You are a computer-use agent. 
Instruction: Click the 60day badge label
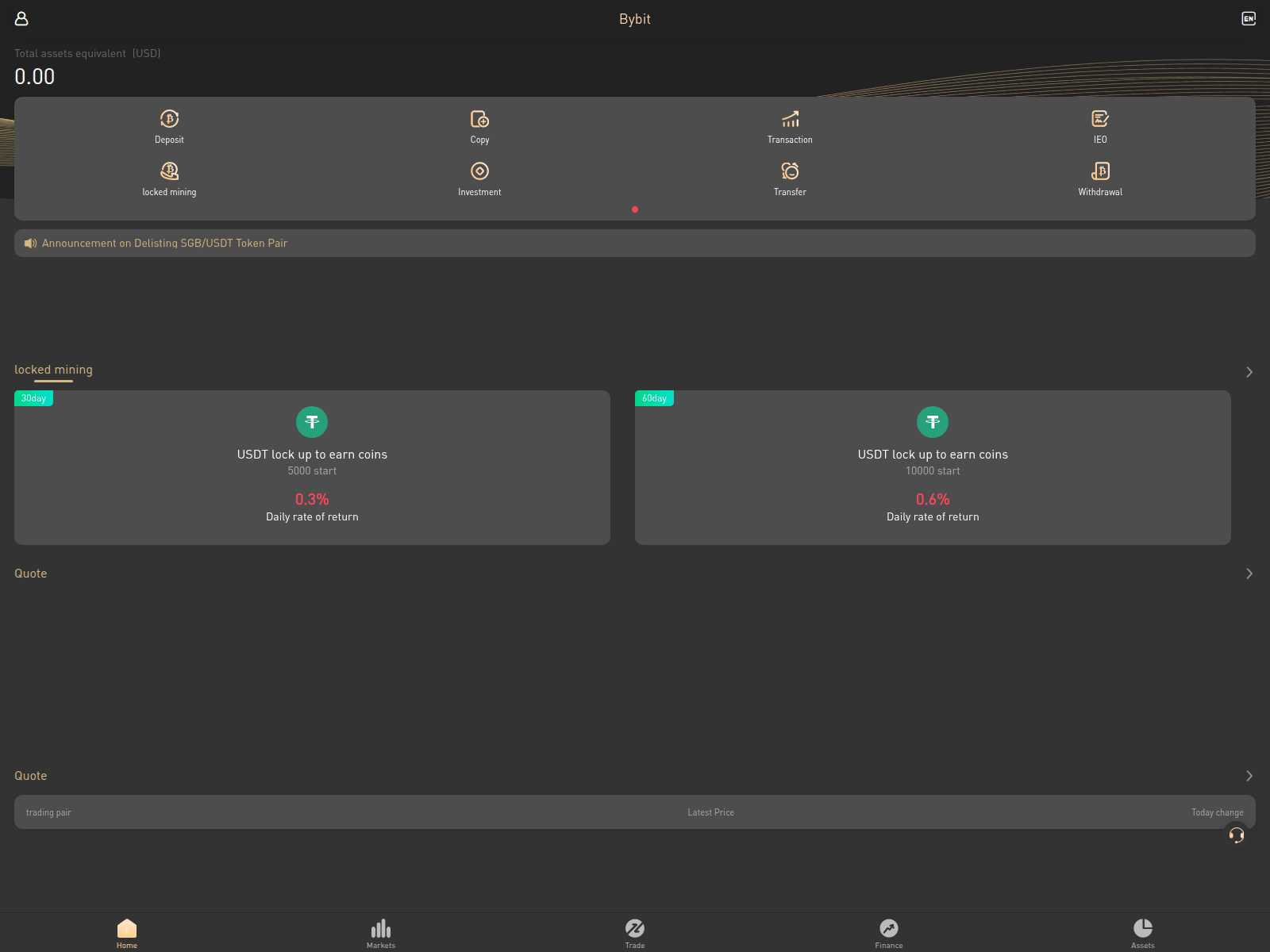click(654, 398)
